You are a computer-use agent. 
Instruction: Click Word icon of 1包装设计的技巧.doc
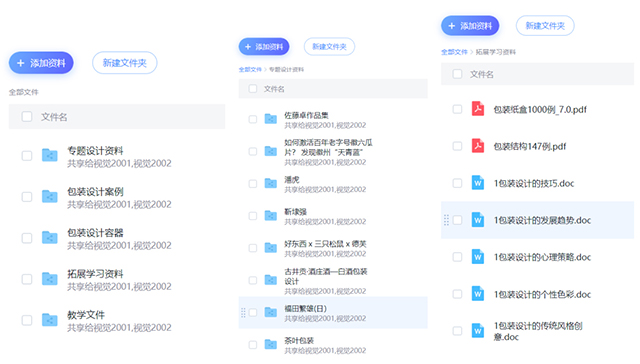pyautogui.click(x=478, y=183)
